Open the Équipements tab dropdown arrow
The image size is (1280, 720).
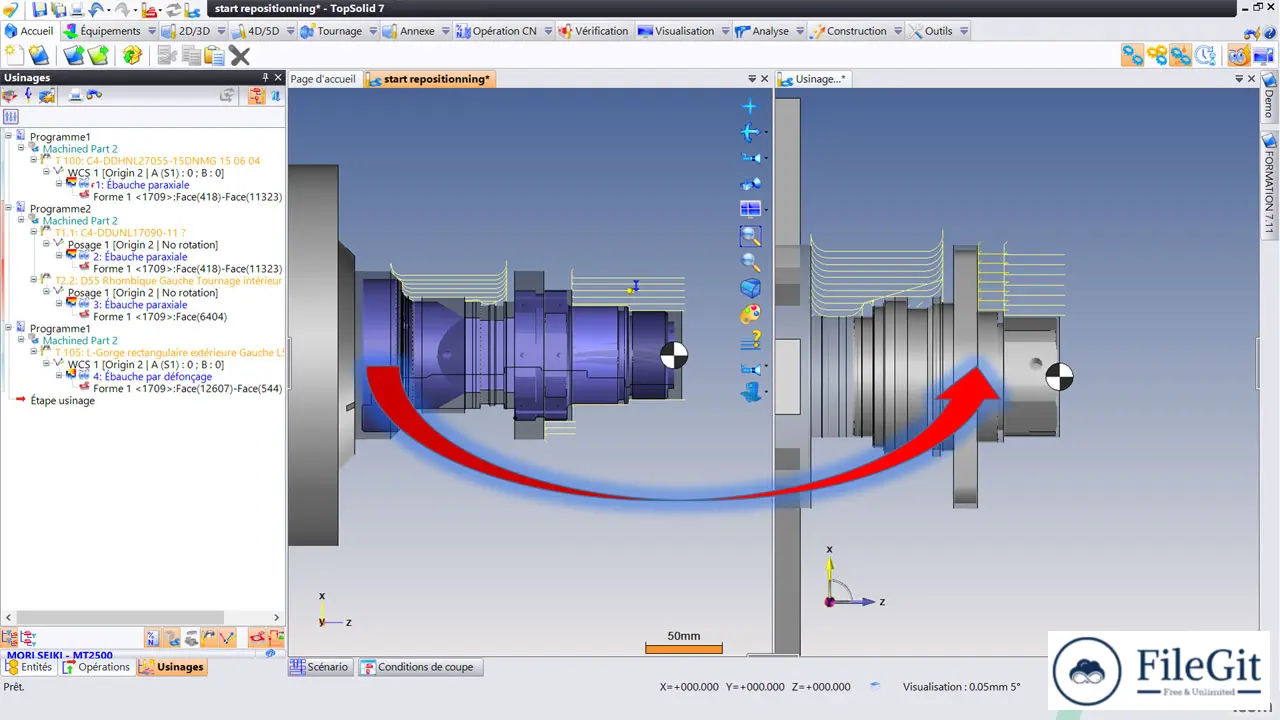pyautogui.click(x=152, y=31)
